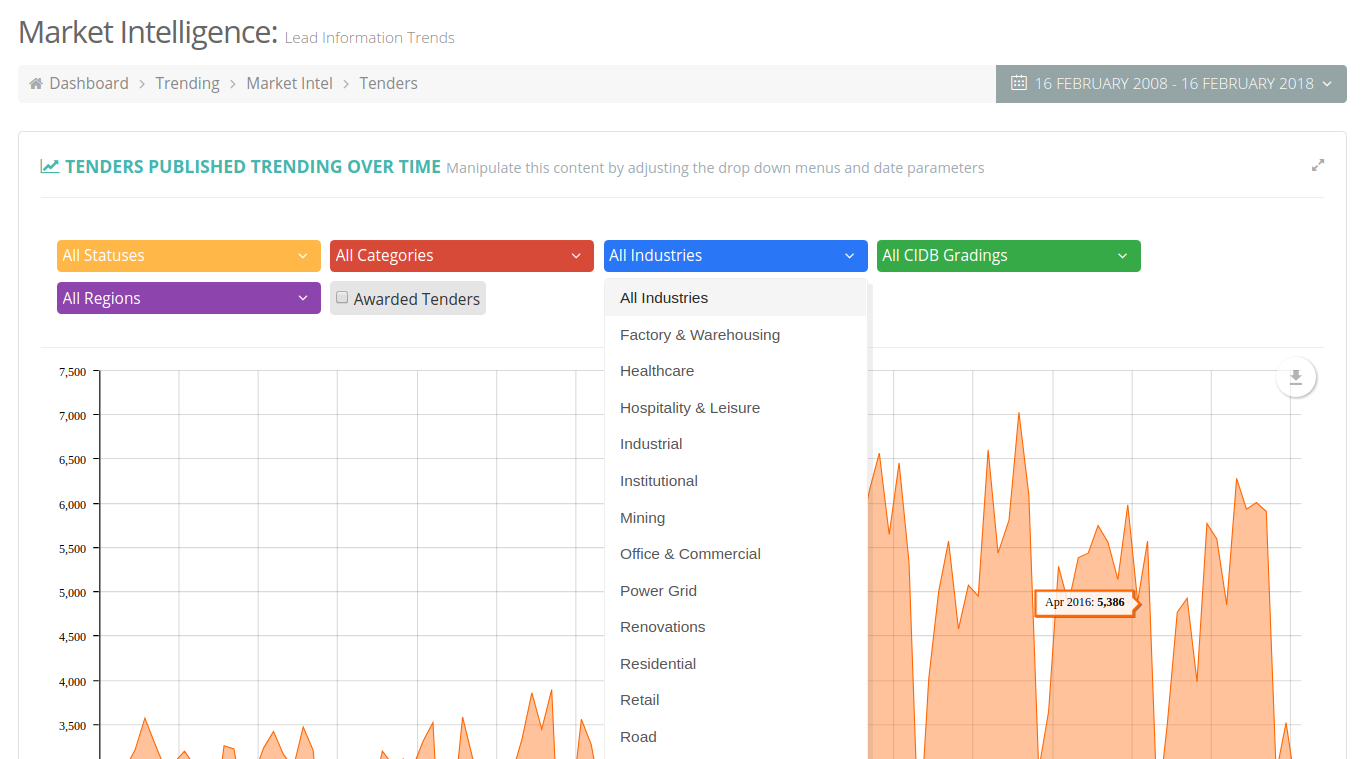Go to Market Intel breadcrumb link

pos(289,84)
